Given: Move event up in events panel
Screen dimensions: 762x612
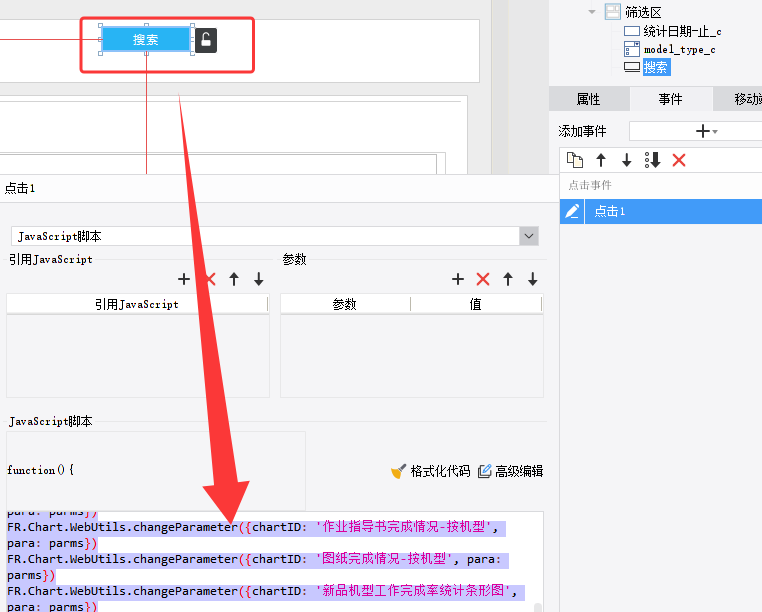Looking at the screenshot, I should pyautogui.click(x=601, y=160).
